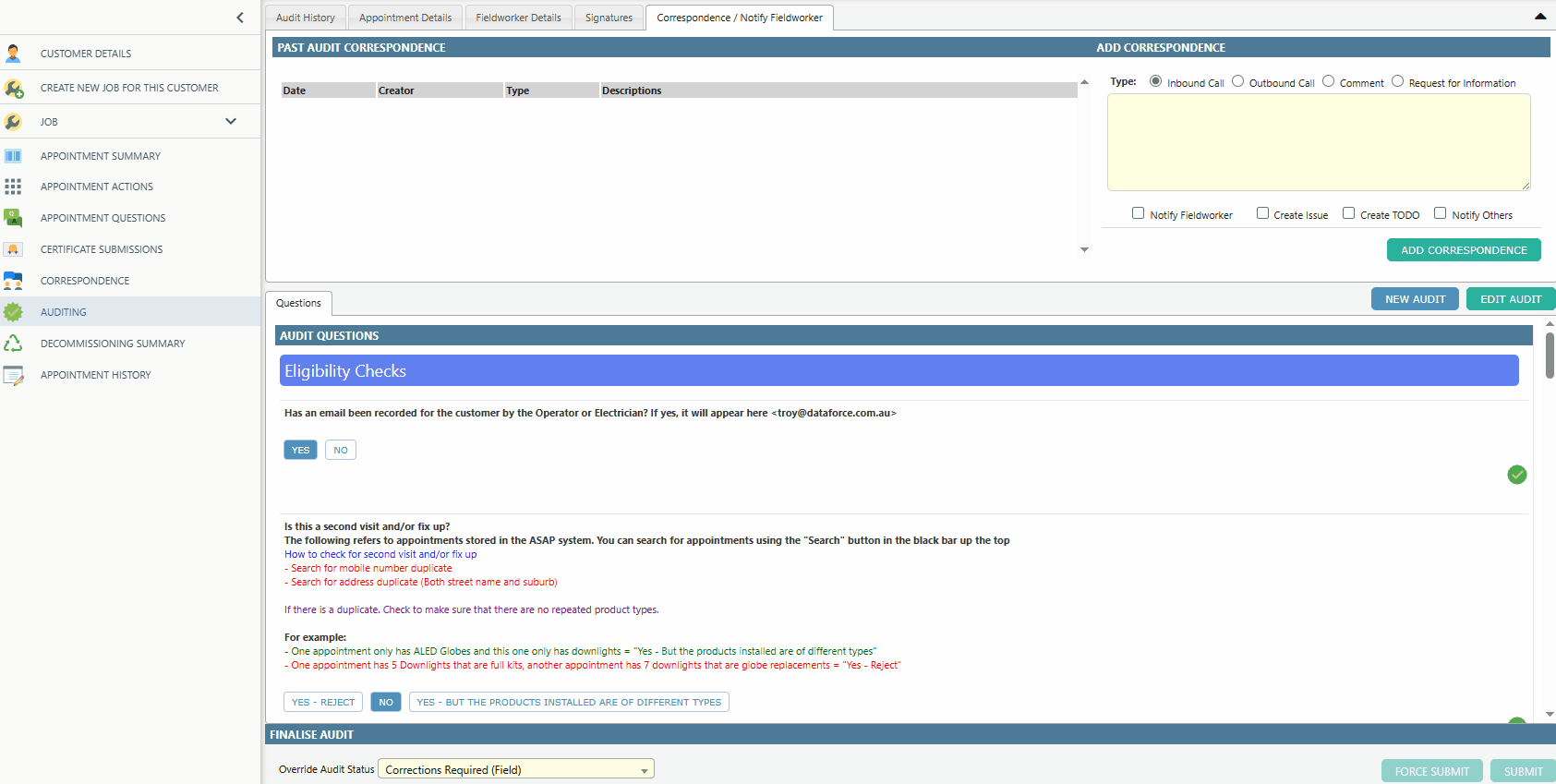
Task: Click the Appointment History notepad icon
Action: (13, 375)
